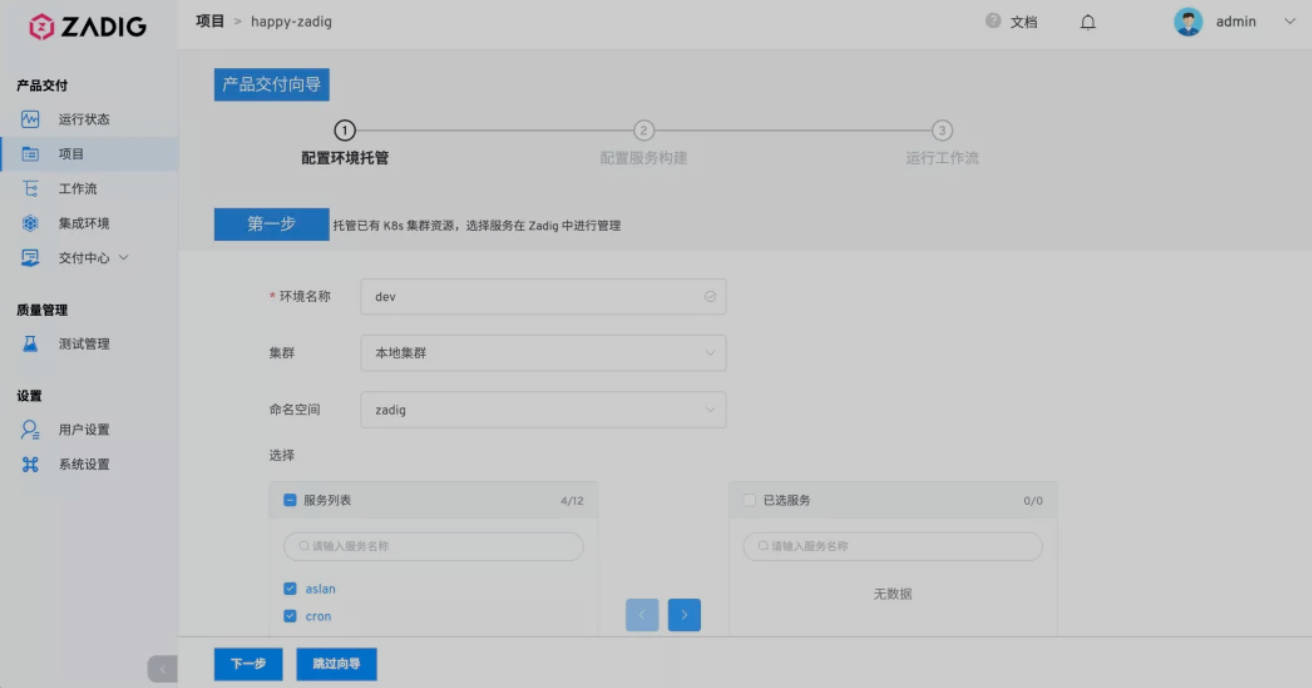Toggle the 服务列表 select-all checkbox
1312x688 pixels.
pyautogui.click(x=290, y=500)
